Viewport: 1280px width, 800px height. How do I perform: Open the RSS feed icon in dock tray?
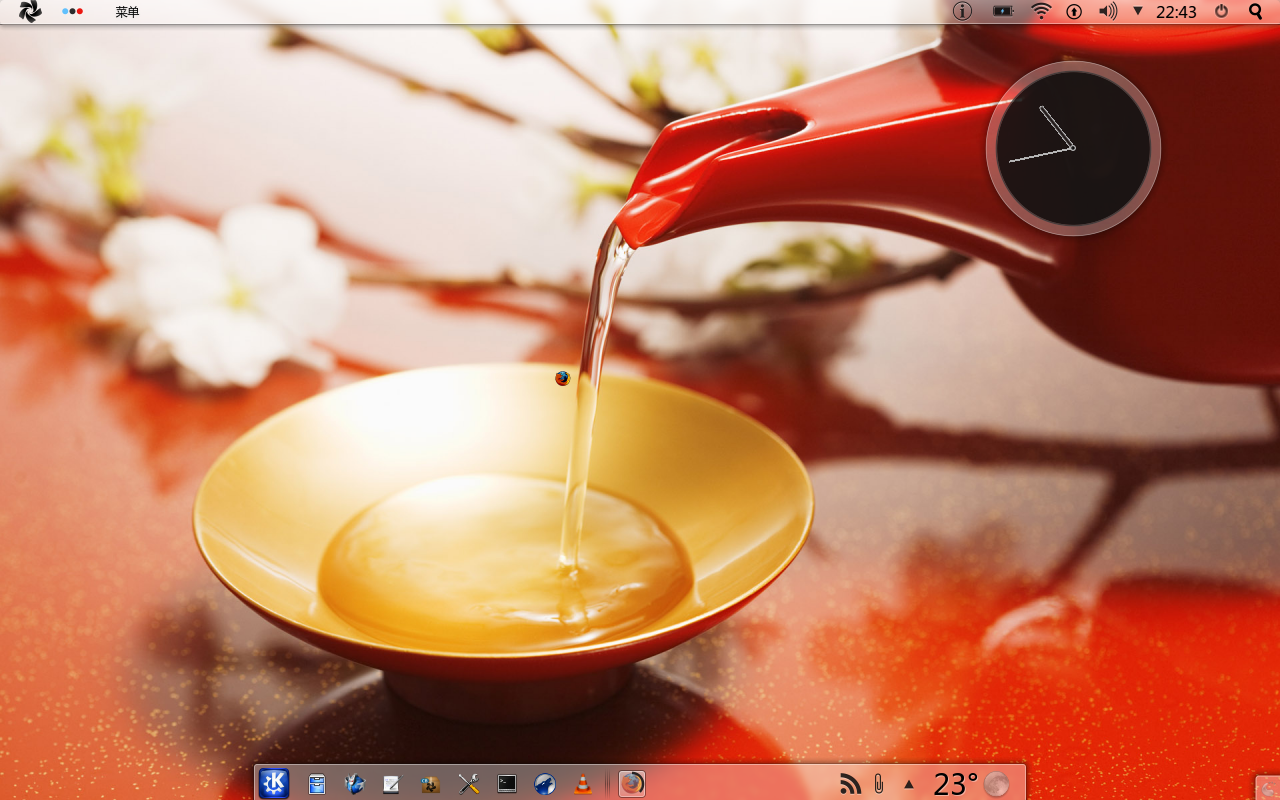pyautogui.click(x=850, y=784)
